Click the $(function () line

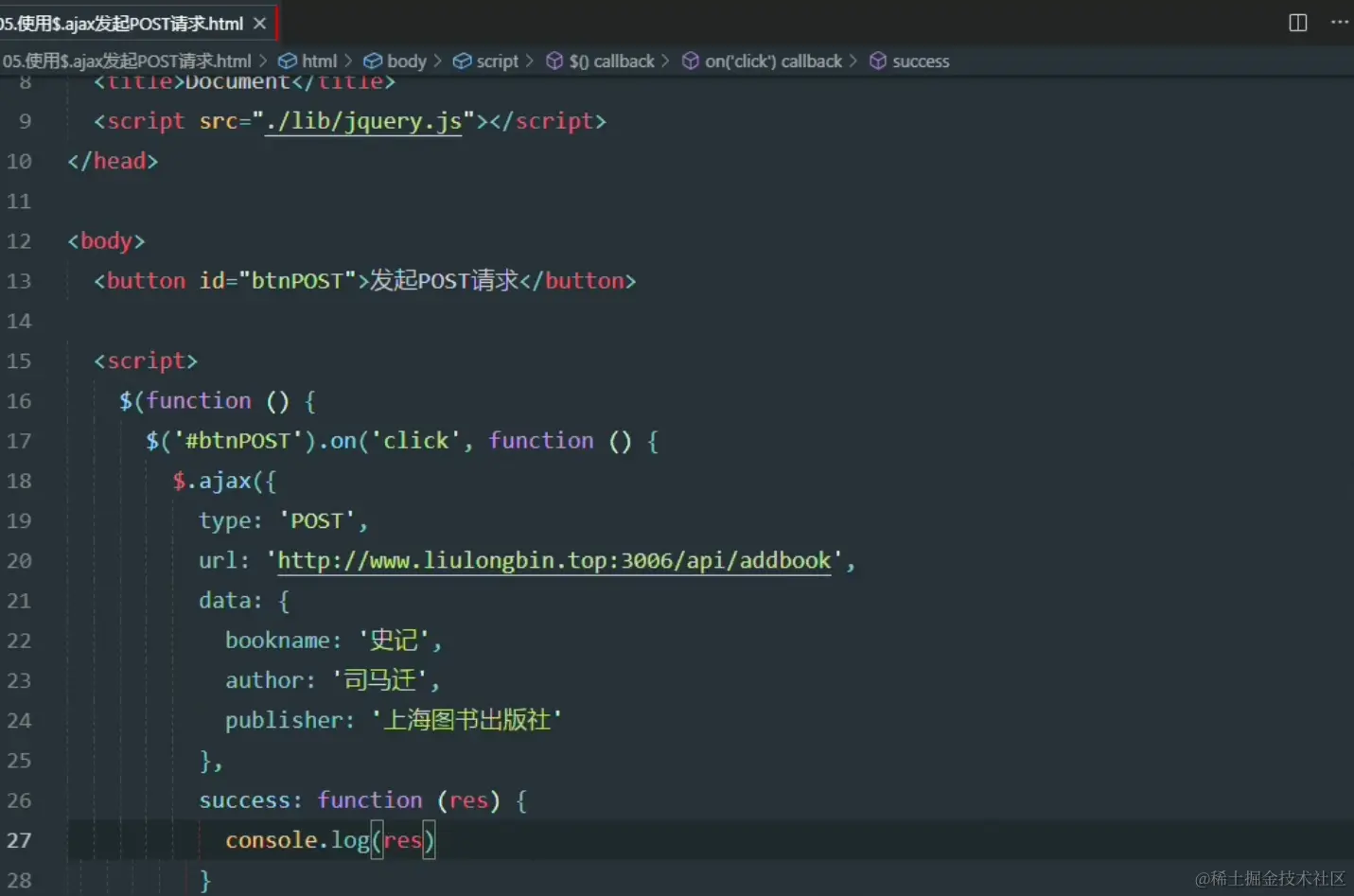coord(218,401)
